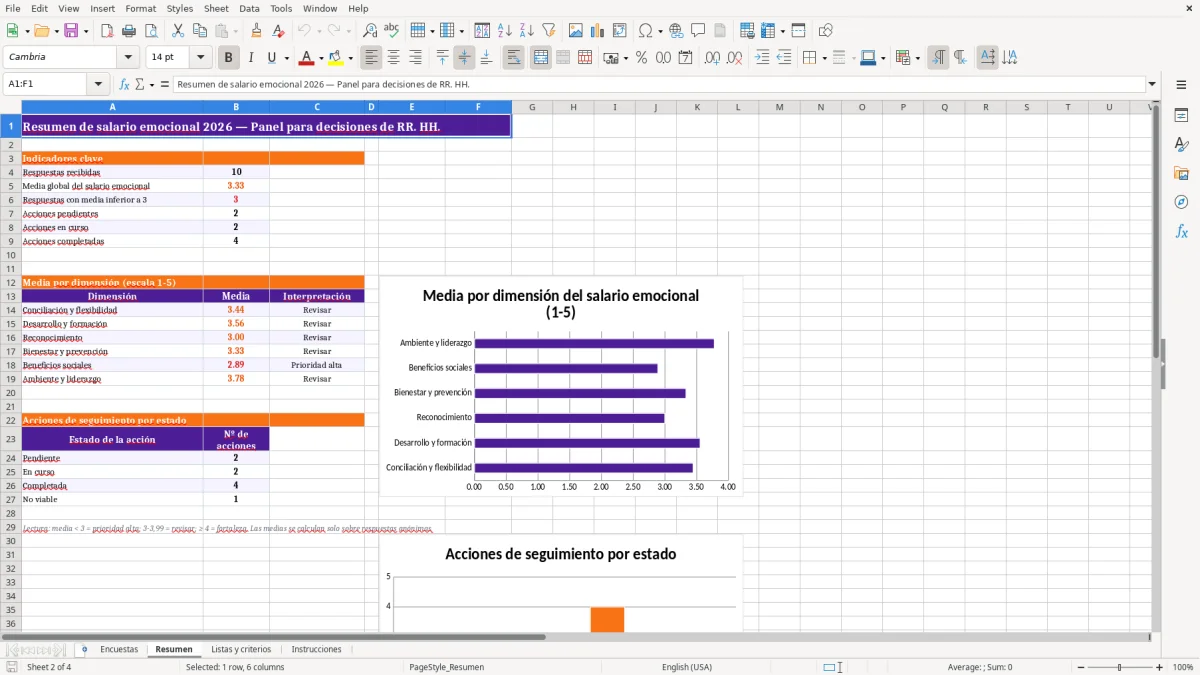Open Font Name dropdown arrow

point(127,58)
